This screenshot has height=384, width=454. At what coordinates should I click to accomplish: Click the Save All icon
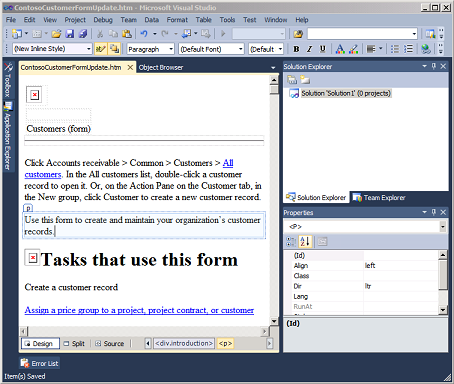point(83,34)
